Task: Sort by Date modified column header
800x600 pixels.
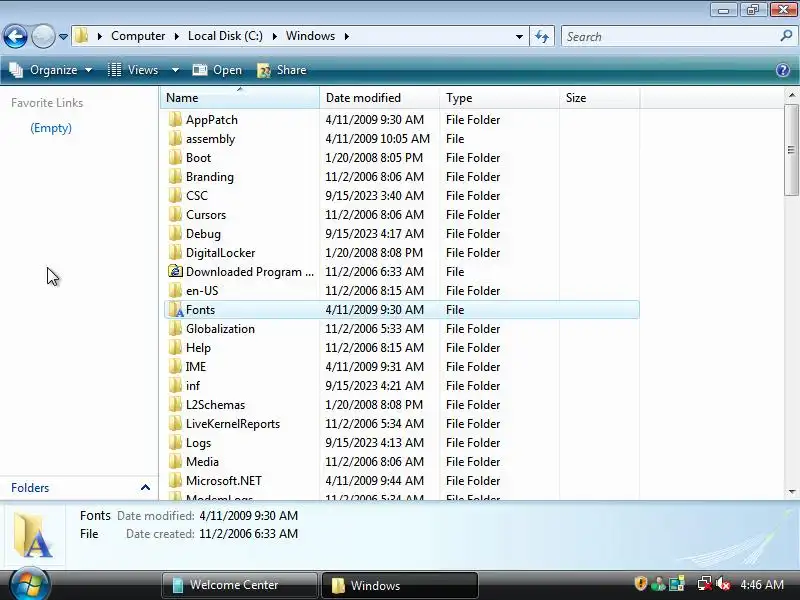Action: 379,97
